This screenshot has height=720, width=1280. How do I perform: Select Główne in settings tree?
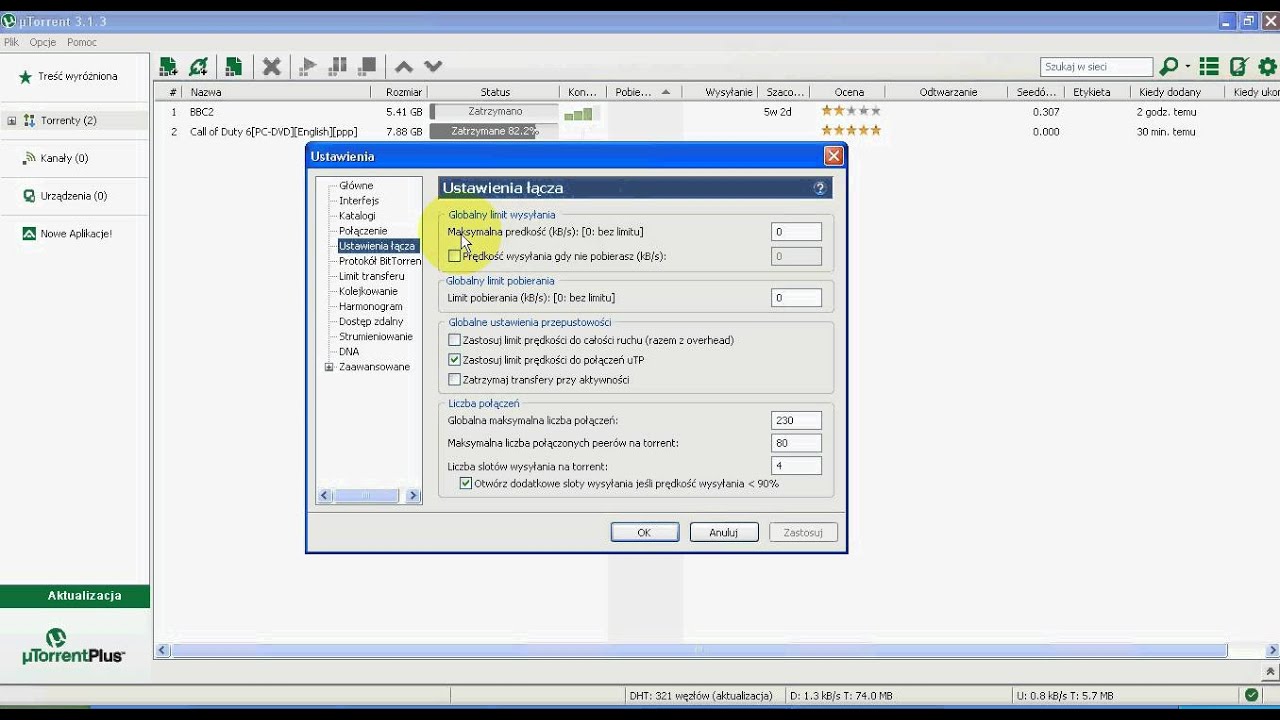point(356,186)
